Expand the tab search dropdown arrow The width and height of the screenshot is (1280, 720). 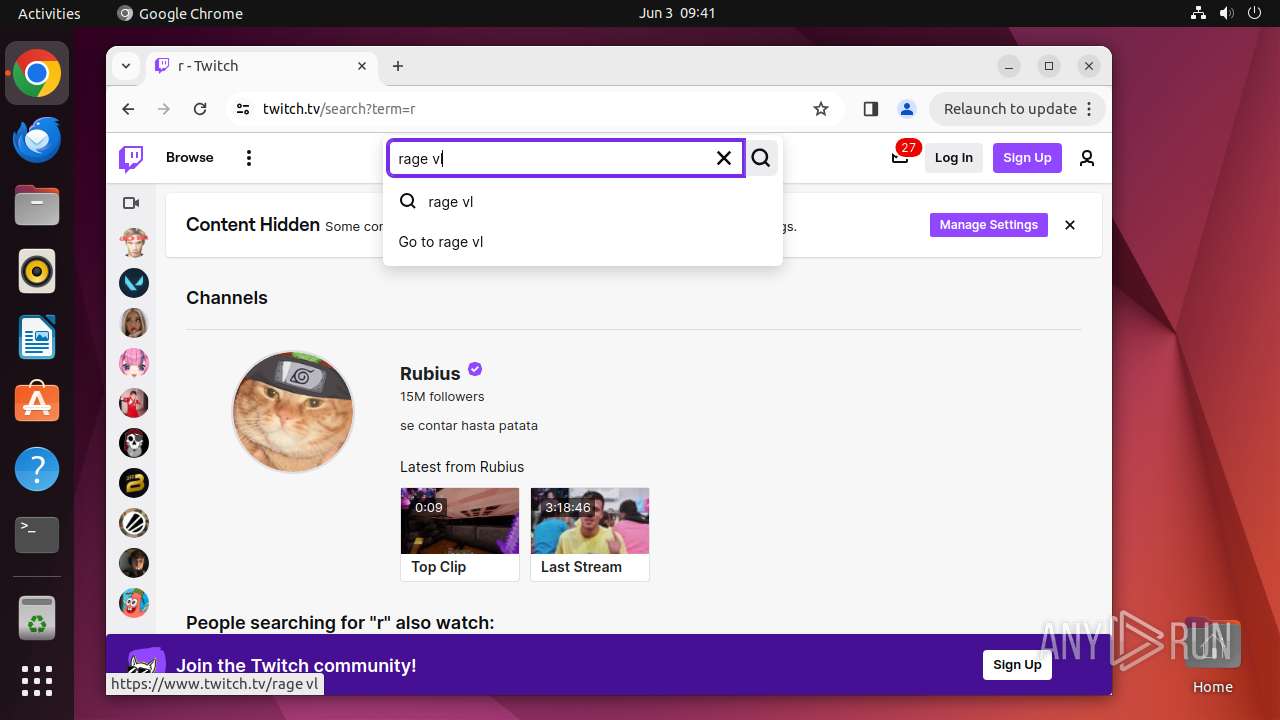coord(126,66)
